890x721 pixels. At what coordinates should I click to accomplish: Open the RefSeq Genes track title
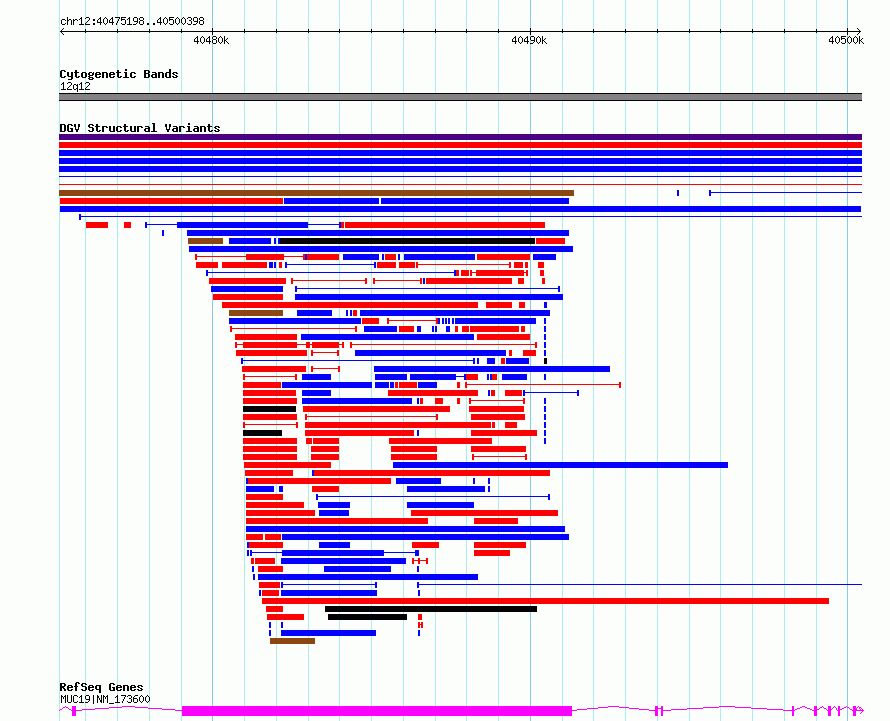[101, 687]
